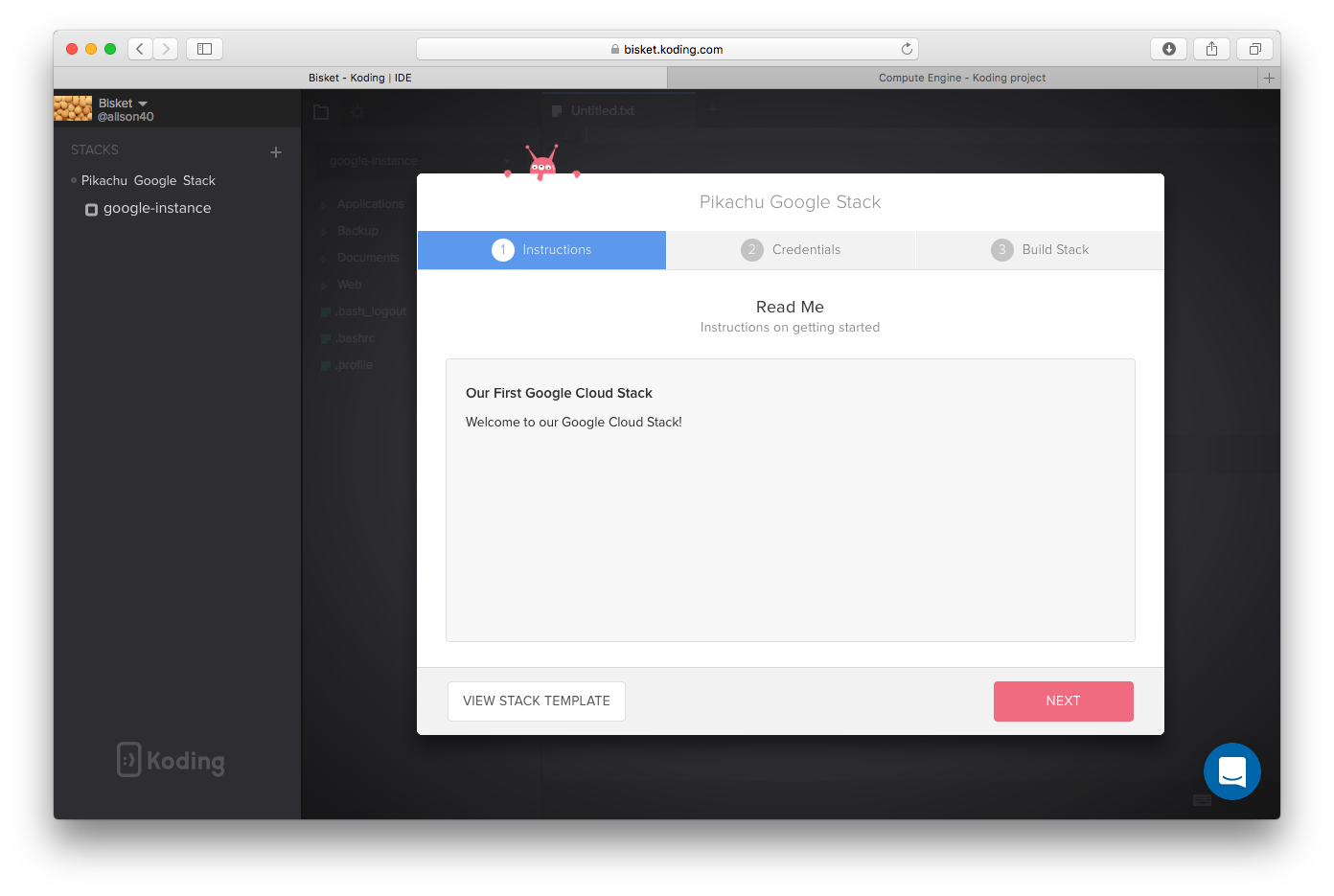Image resolution: width=1334 pixels, height=896 pixels.
Task: Reload the page with the refresh icon
Action: [907, 49]
